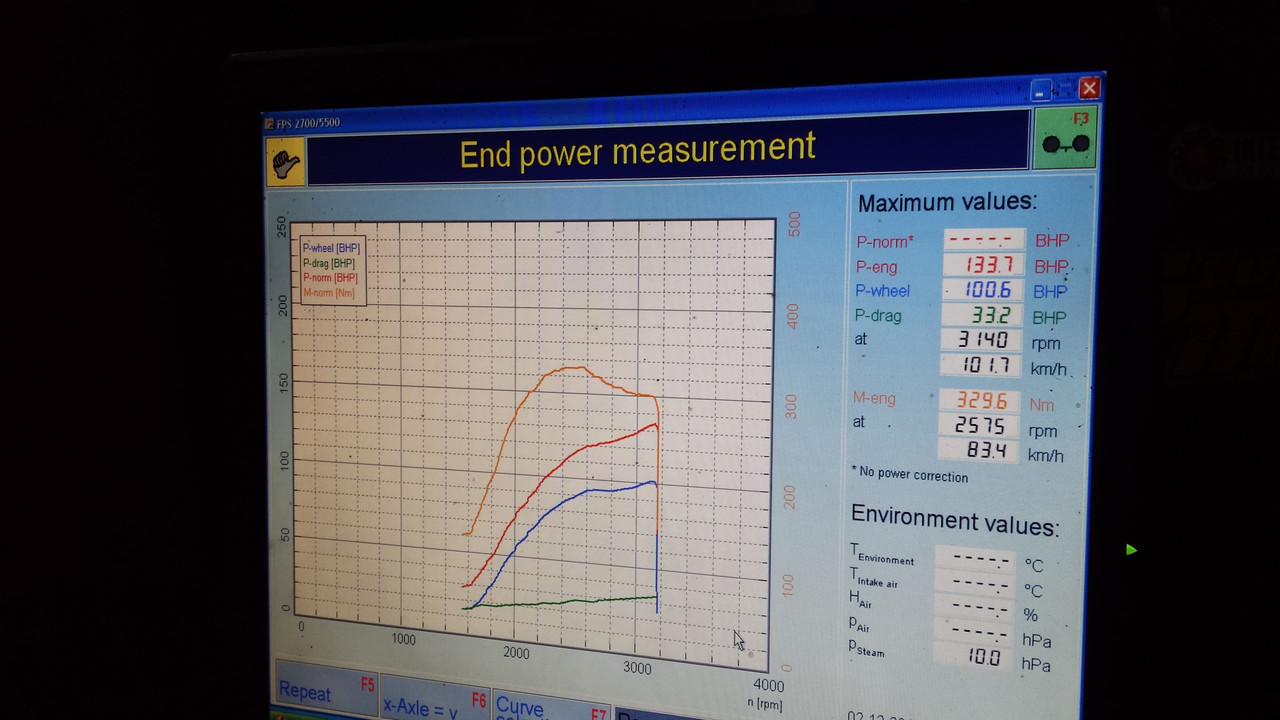
Task: Click the green F3 roller icon
Action: point(1064,137)
